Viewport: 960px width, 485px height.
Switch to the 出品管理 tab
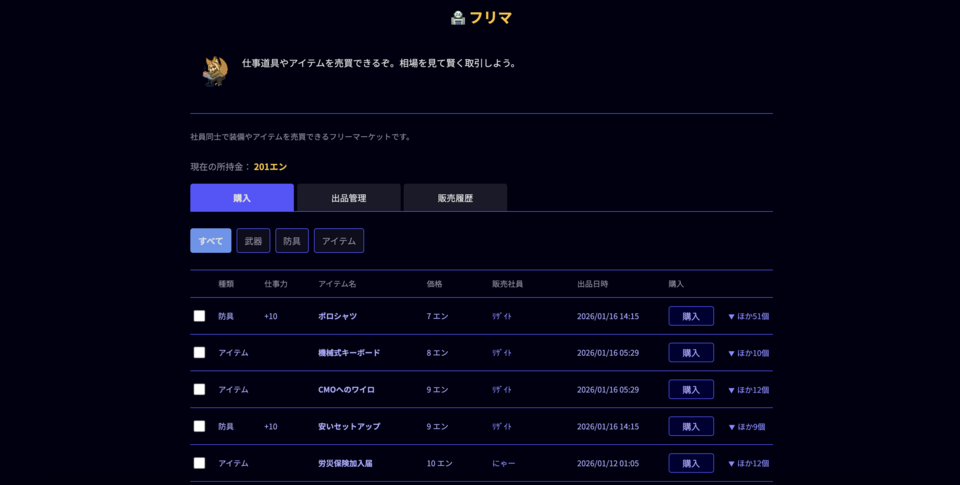click(349, 198)
